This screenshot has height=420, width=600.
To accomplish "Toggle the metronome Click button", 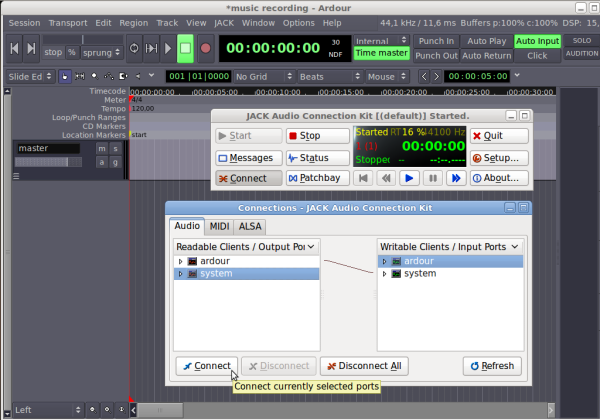I will 537,56.
